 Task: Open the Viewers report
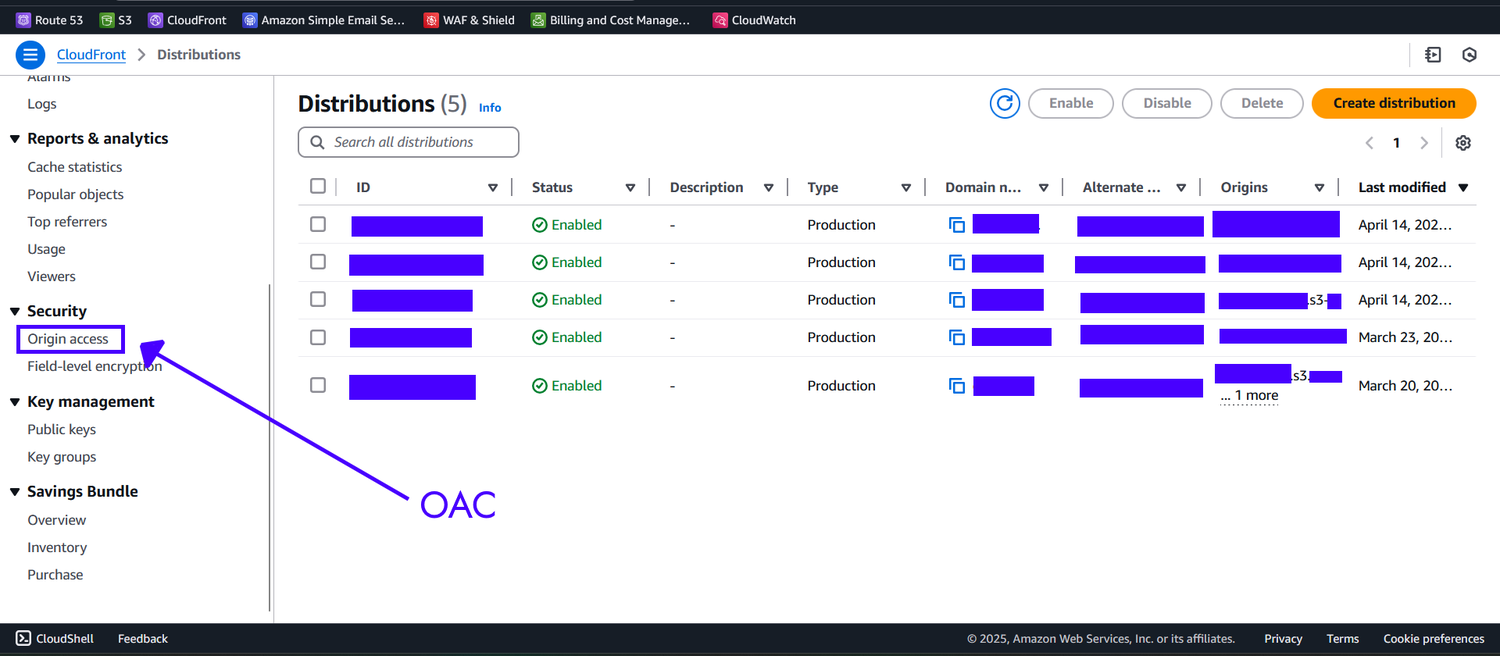(x=51, y=276)
